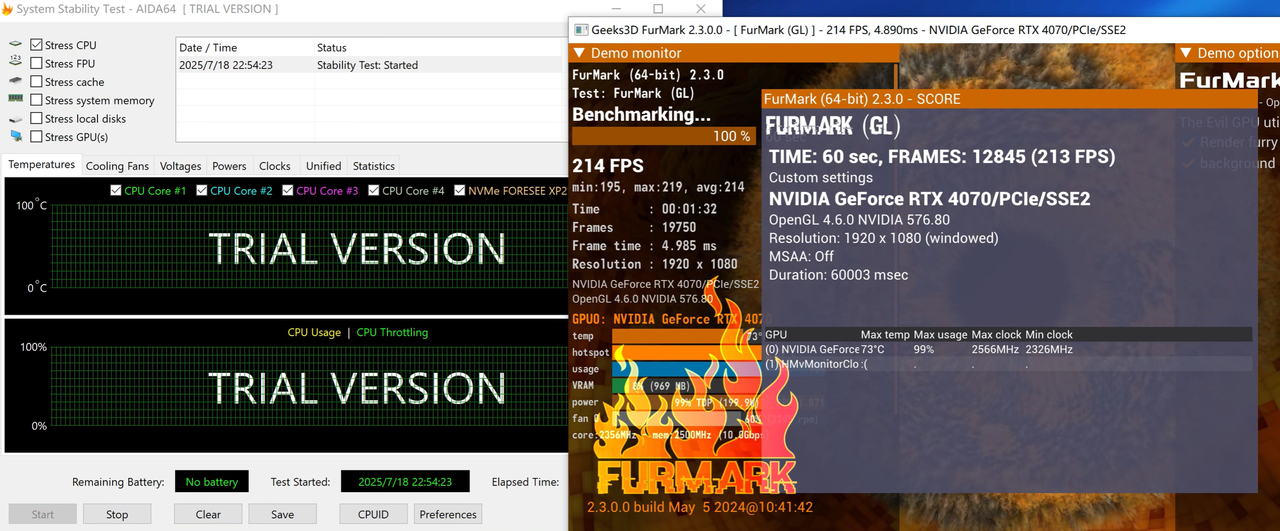Screen dimensions: 1280x531
Task: Click the Min clock 2326MHz cell
Action: [1049, 349]
